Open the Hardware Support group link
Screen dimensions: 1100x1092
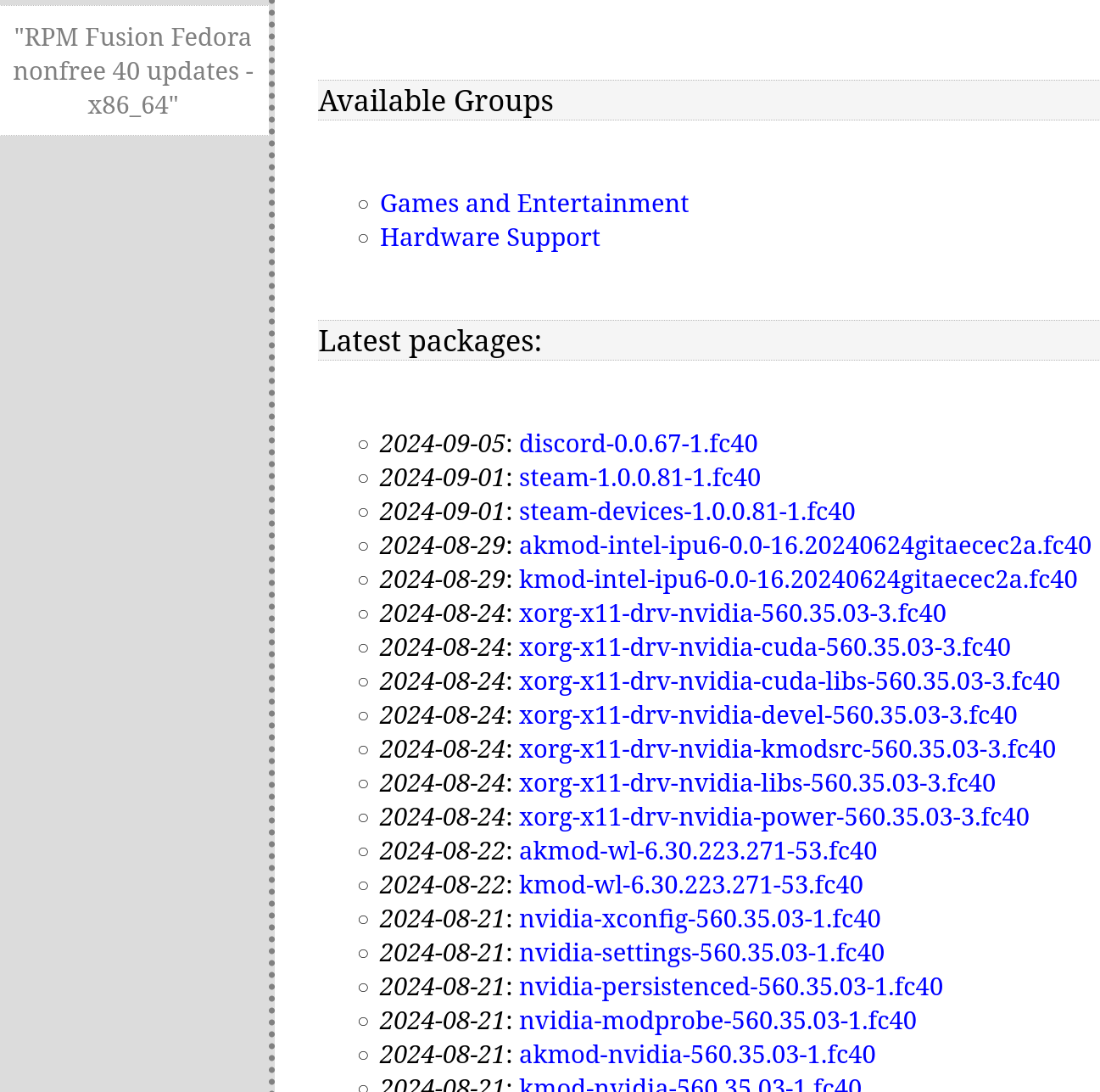pyautogui.click(x=490, y=238)
